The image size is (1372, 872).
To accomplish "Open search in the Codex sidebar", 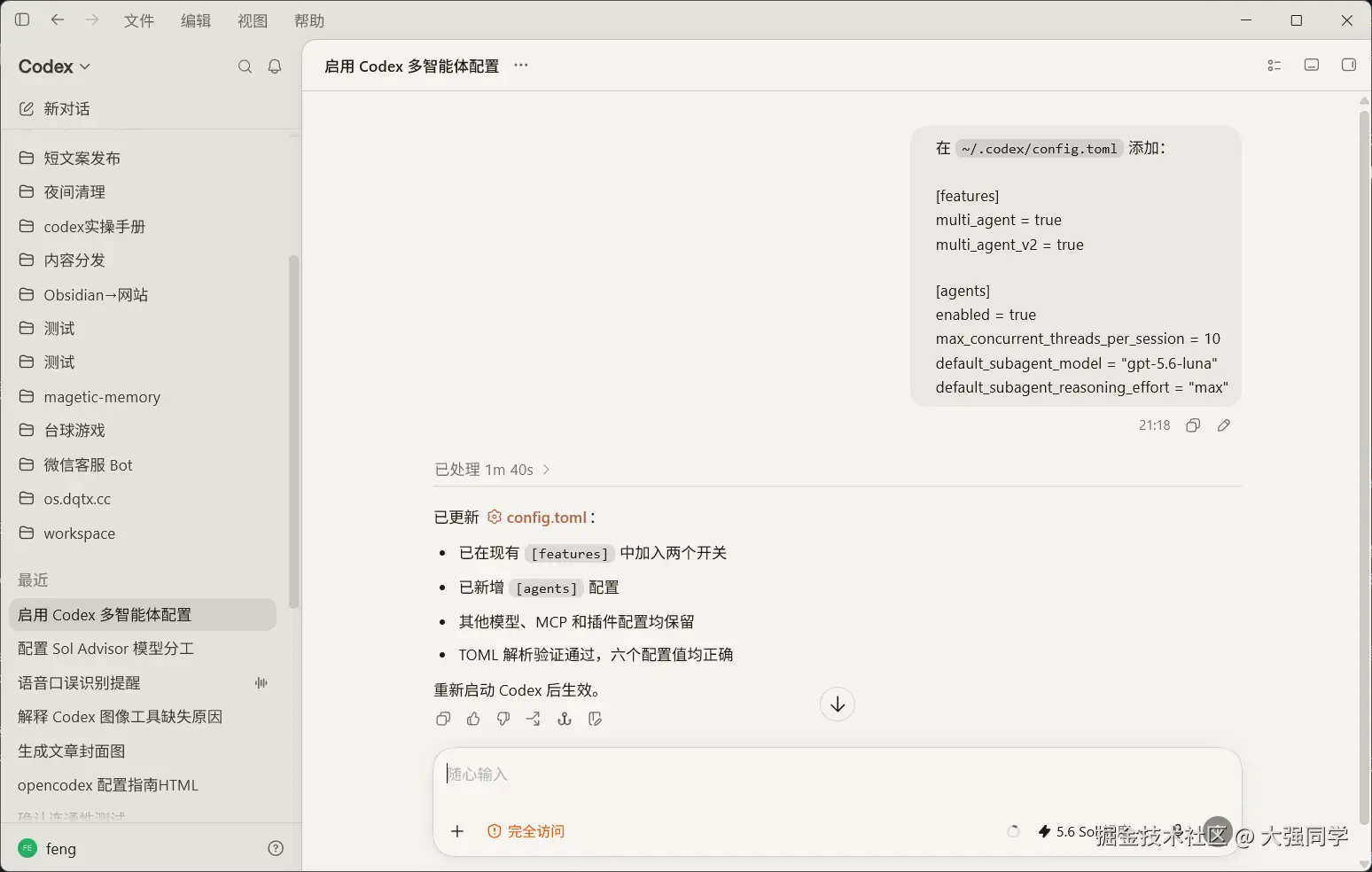I will (x=246, y=66).
